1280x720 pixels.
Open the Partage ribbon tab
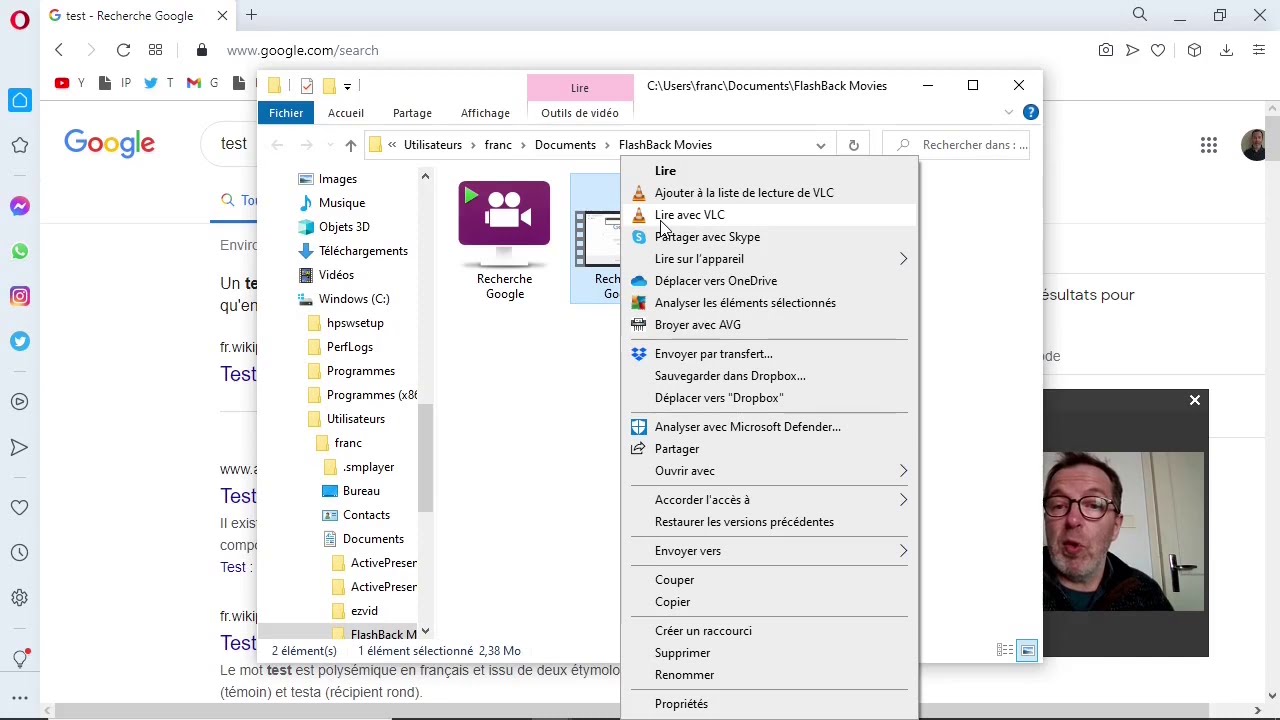click(x=412, y=113)
